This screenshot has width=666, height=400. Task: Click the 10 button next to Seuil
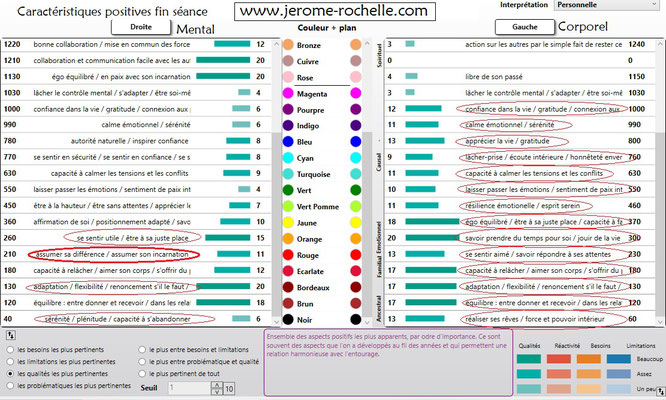coord(229,388)
